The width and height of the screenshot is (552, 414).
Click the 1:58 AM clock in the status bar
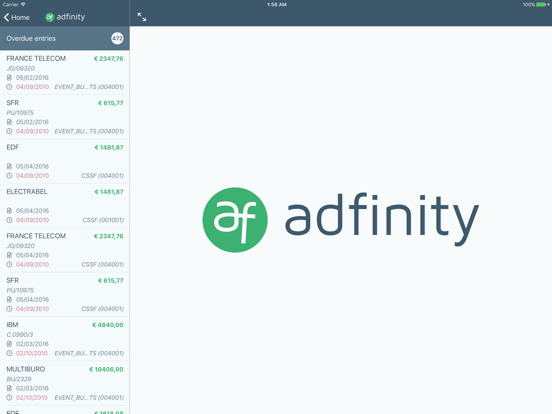[277, 5]
